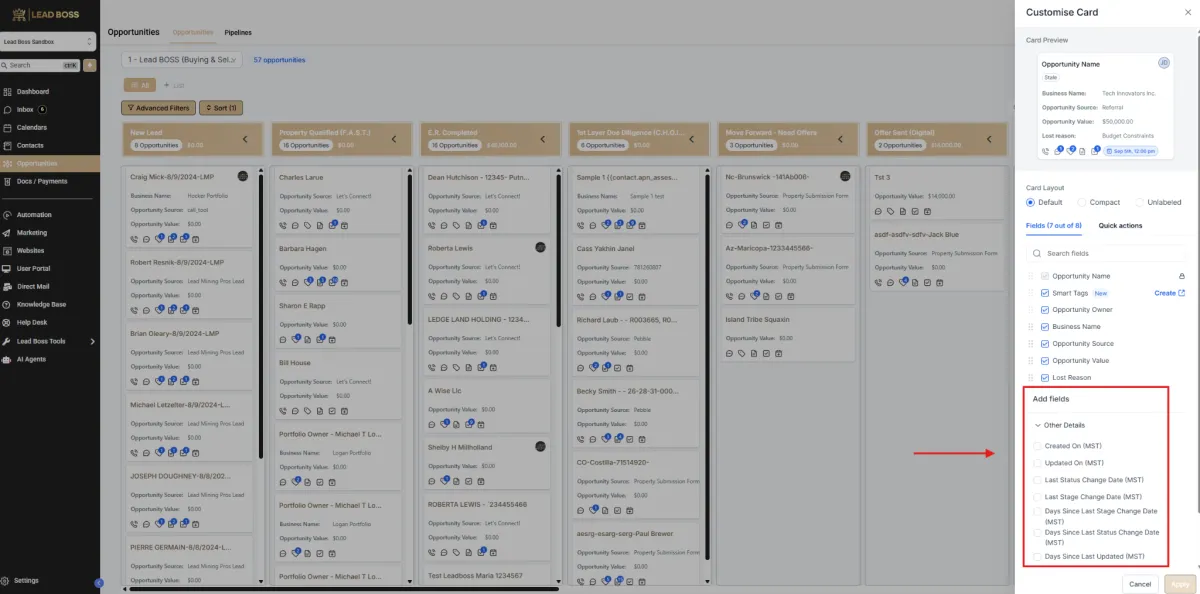The height and width of the screenshot is (594, 1200).
Task: Click the tag icon on Charles Larue card
Action: tap(306, 225)
